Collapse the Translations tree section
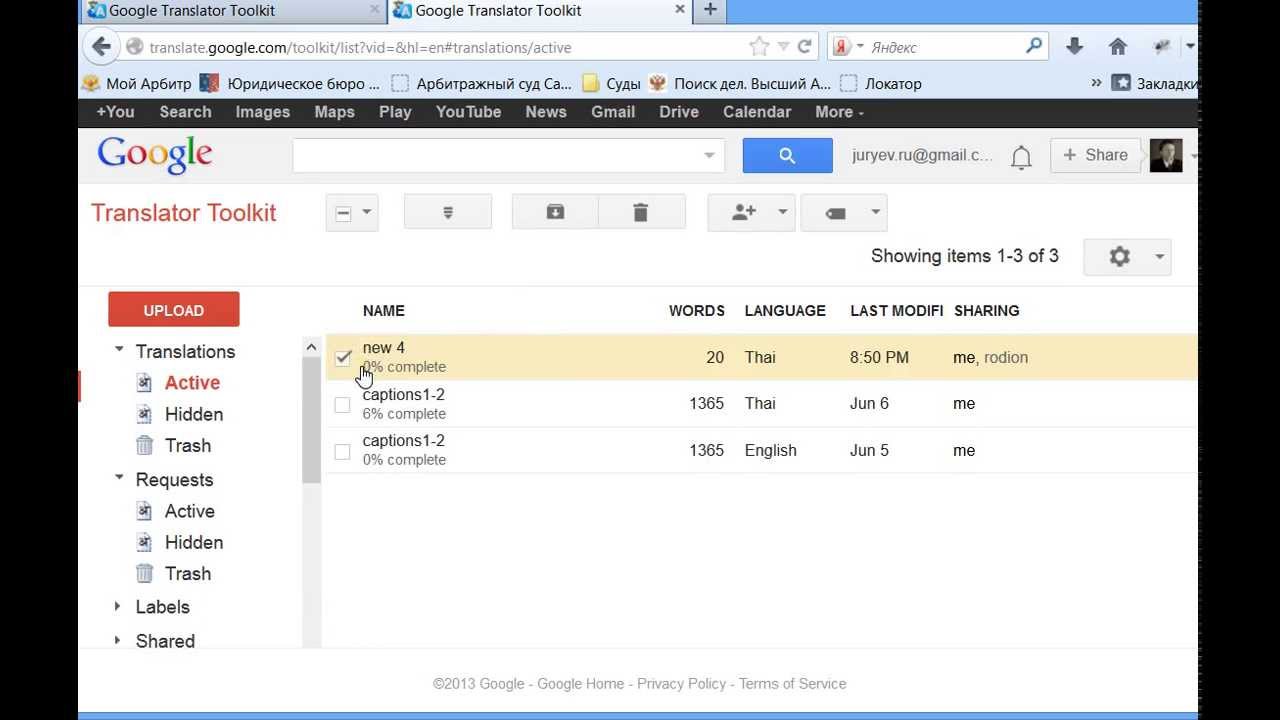This screenshot has width=1280, height=720. pyautogui.click(x=119, y=350)
